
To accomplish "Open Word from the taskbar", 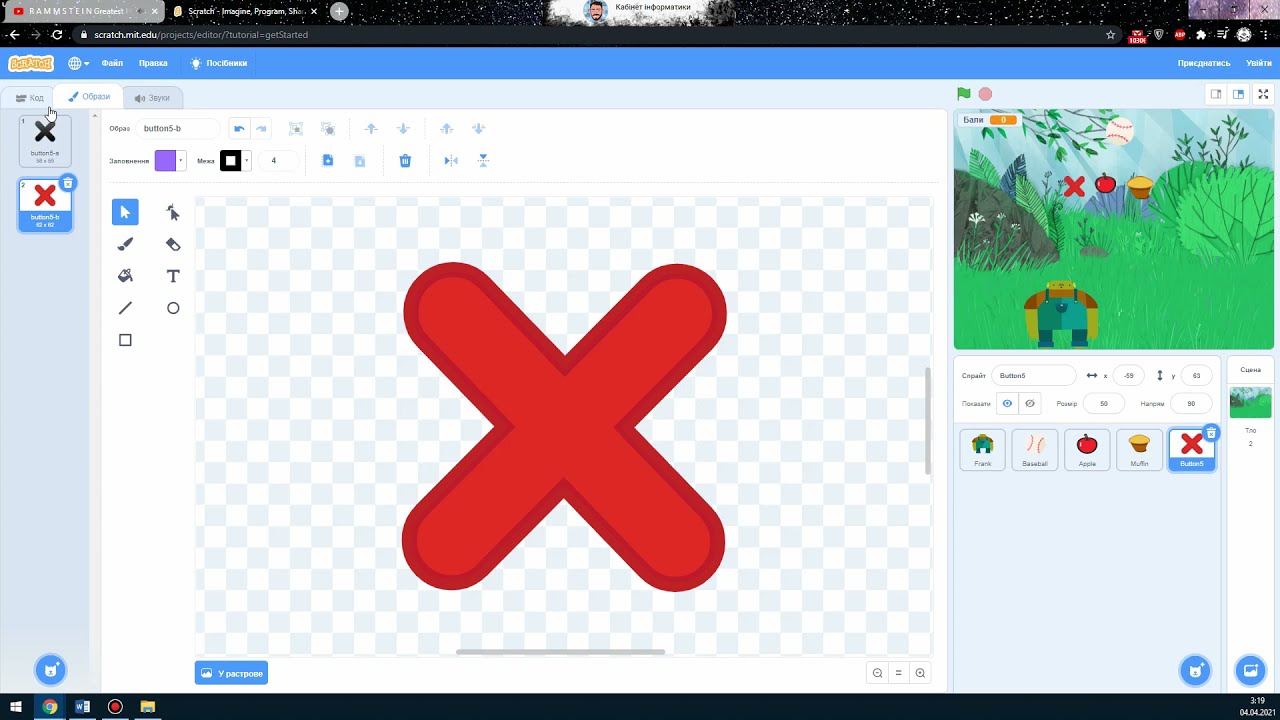I will coord(82,707).
